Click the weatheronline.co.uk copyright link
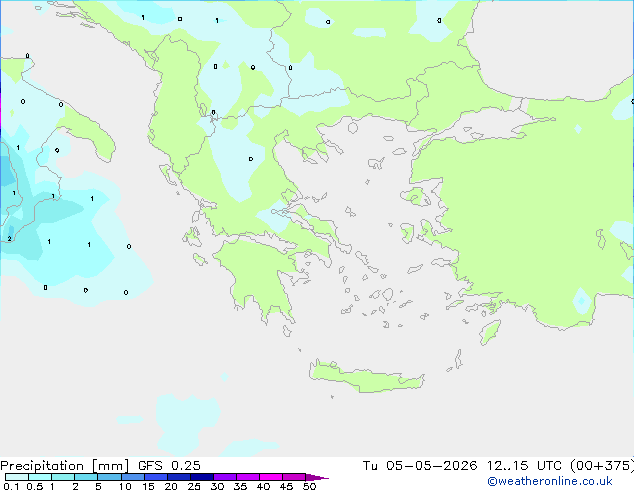Screen dimensions: 634x490 tap(550, 481)
